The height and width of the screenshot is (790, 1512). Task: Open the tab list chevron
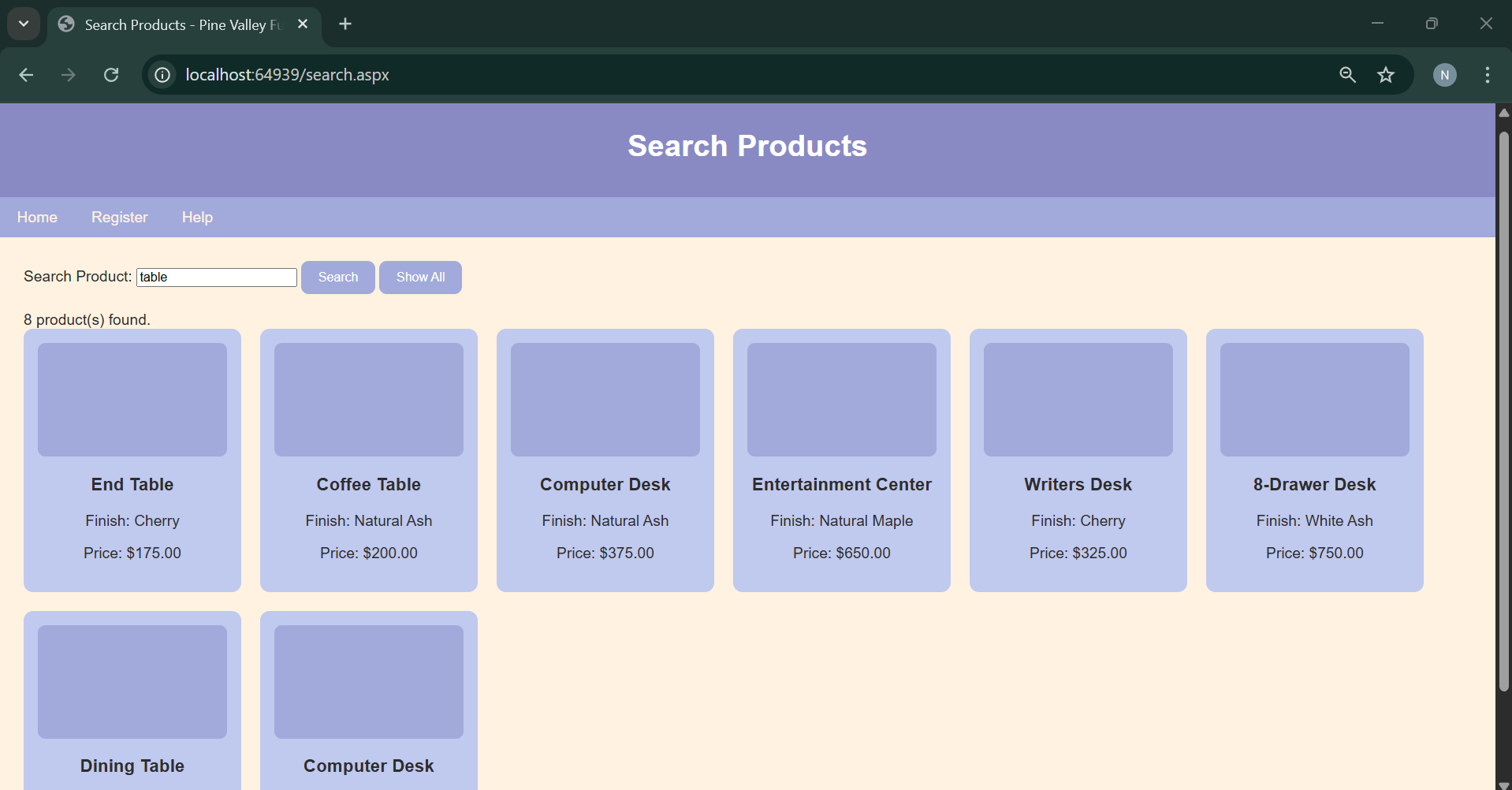pos(23,24)
